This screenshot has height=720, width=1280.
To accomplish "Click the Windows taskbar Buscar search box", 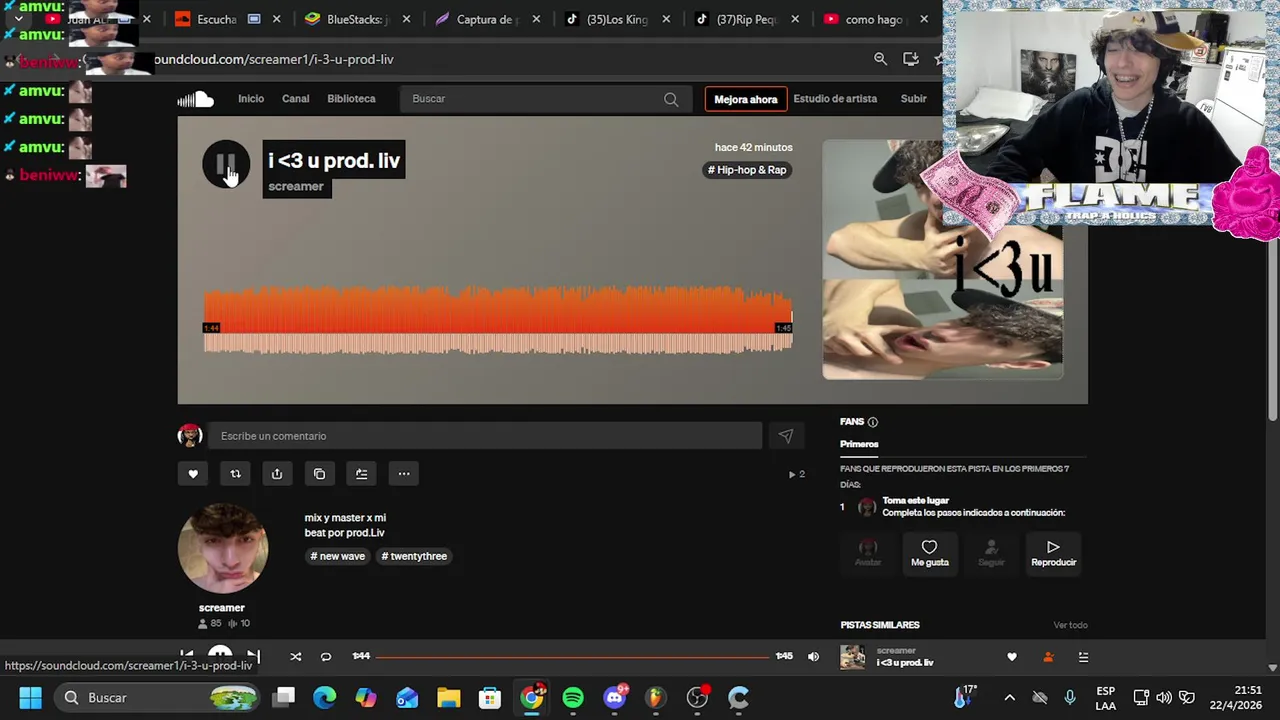I will click(158, 697).
